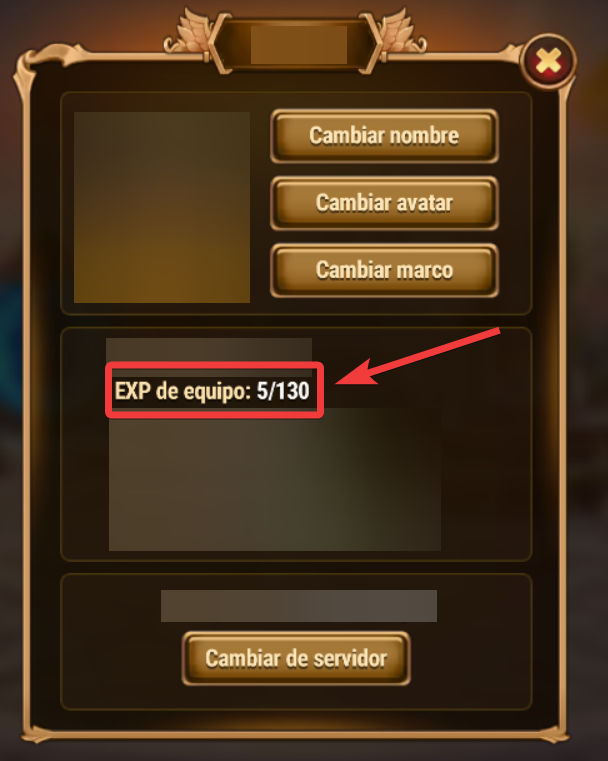608x761 pixels.
Task: Click the 5/130 experience value
Action: click(283, 391)
